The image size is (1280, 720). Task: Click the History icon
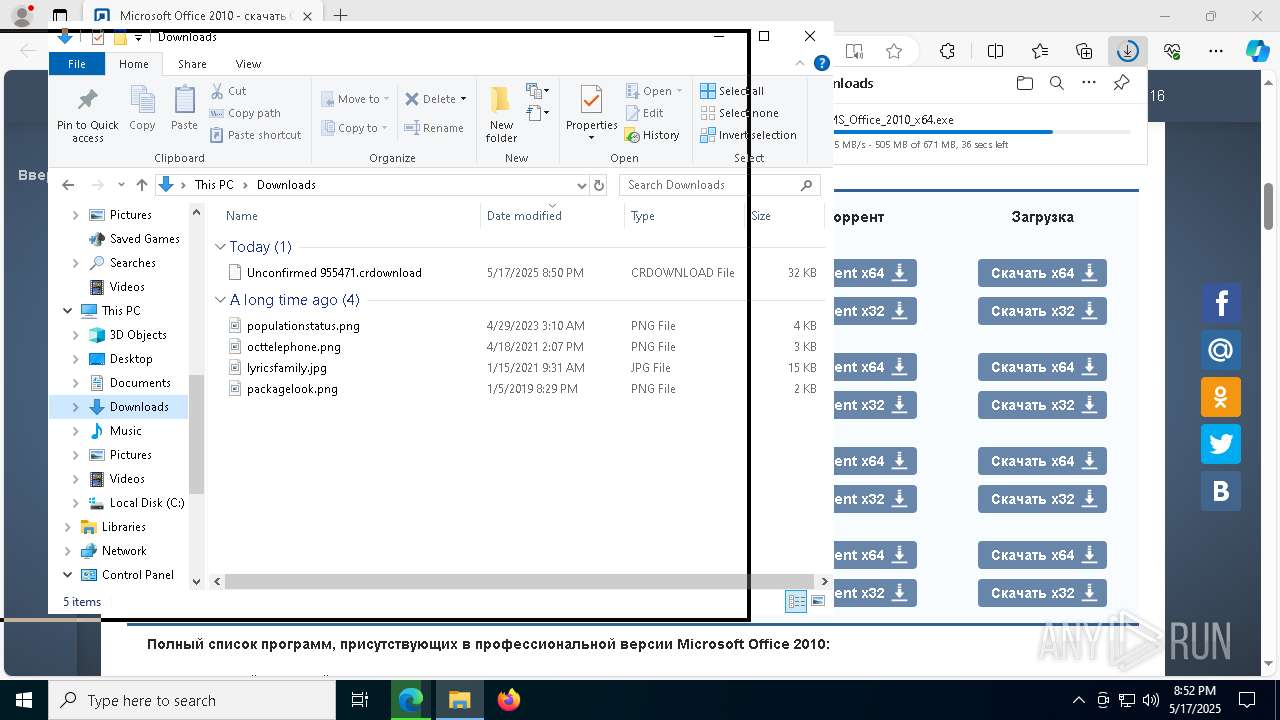pyautogui.click(x=632, y=135)
